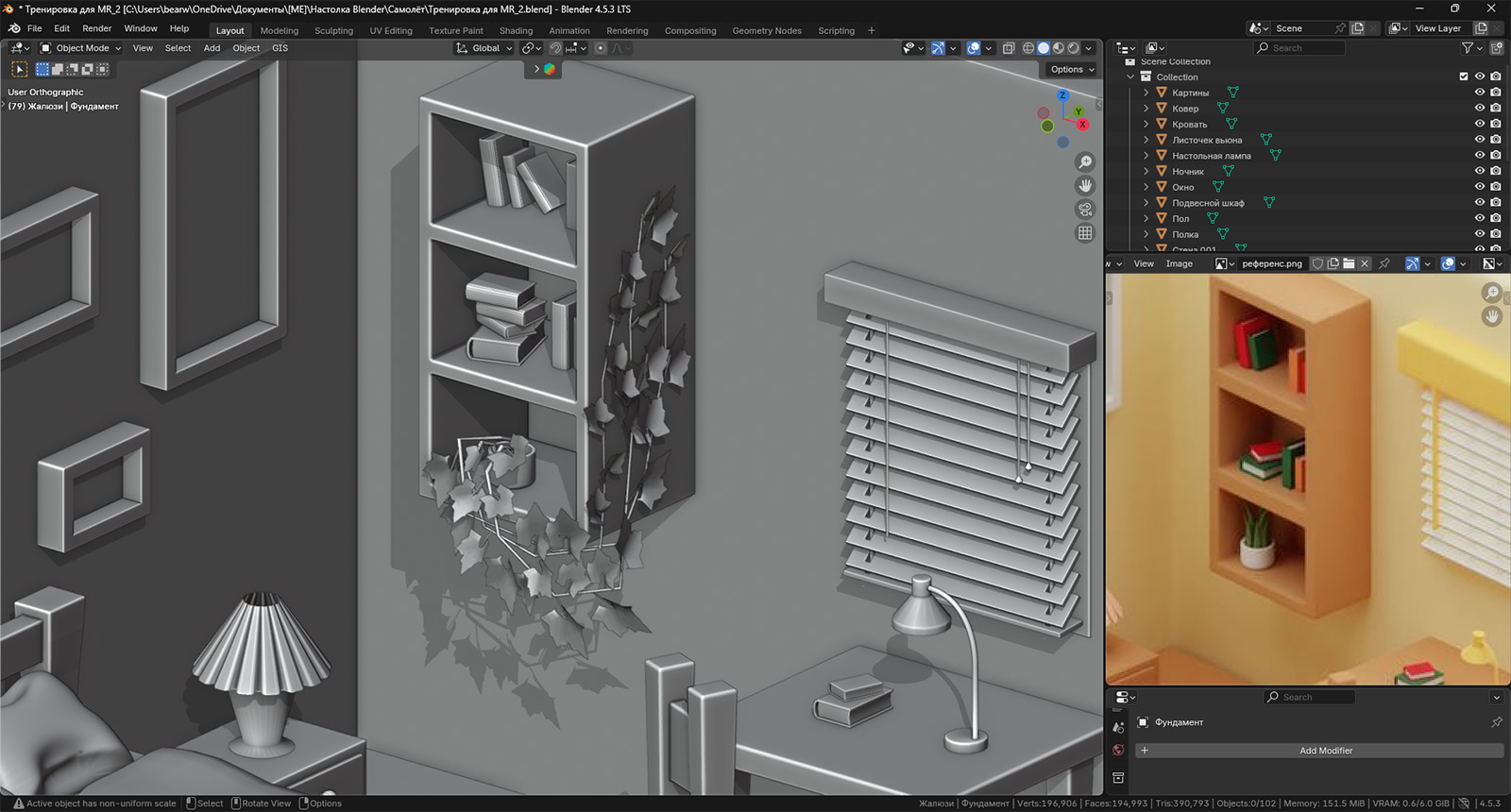The image size is (1511, 812).
Task: Open the Global transform orientation dropdown
Action: pyautogui.click(x=484, y=48)
